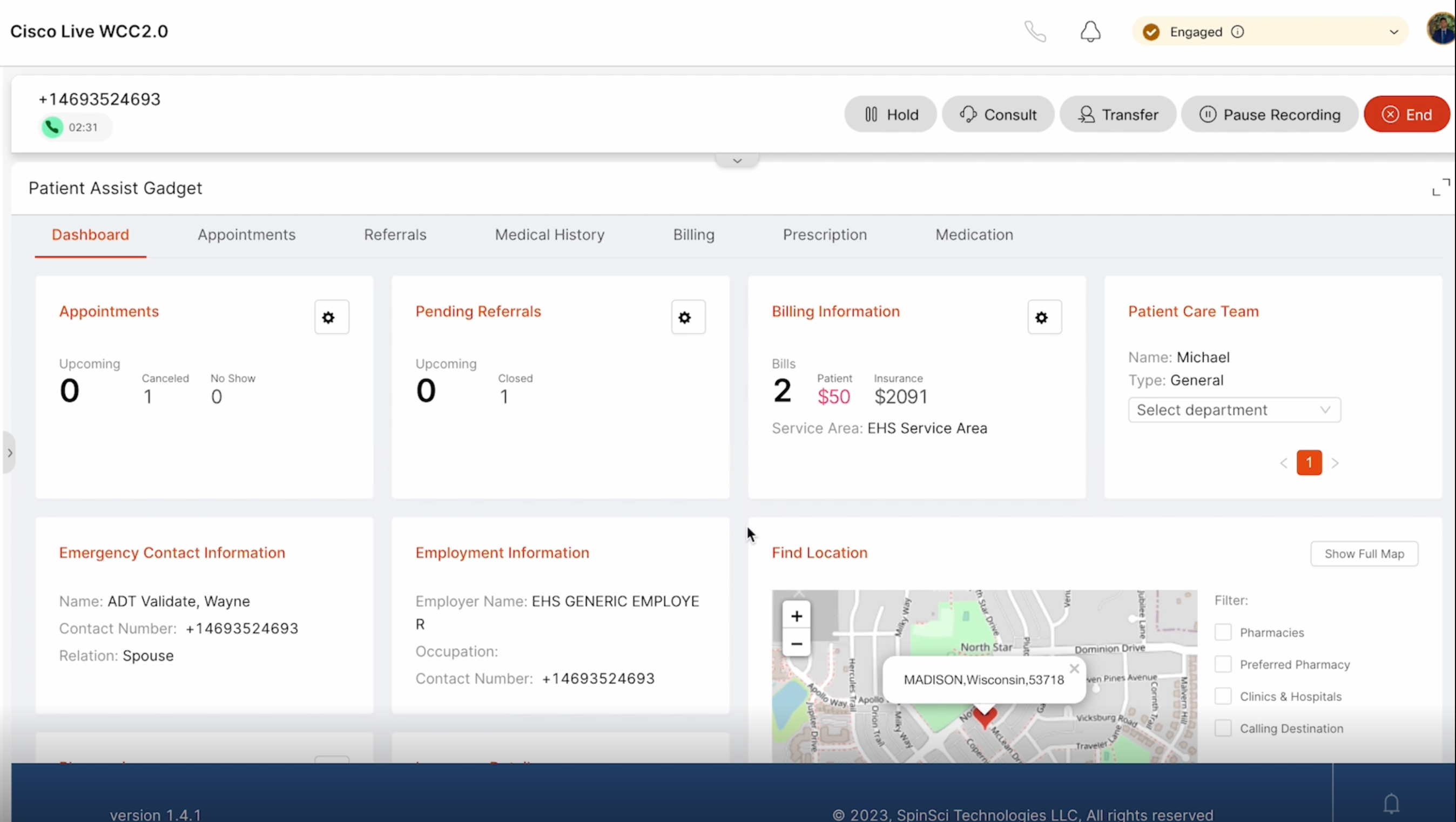Click care team name Michael
The width and height of the screenshot is (1456, 822).
[1203, 358]
